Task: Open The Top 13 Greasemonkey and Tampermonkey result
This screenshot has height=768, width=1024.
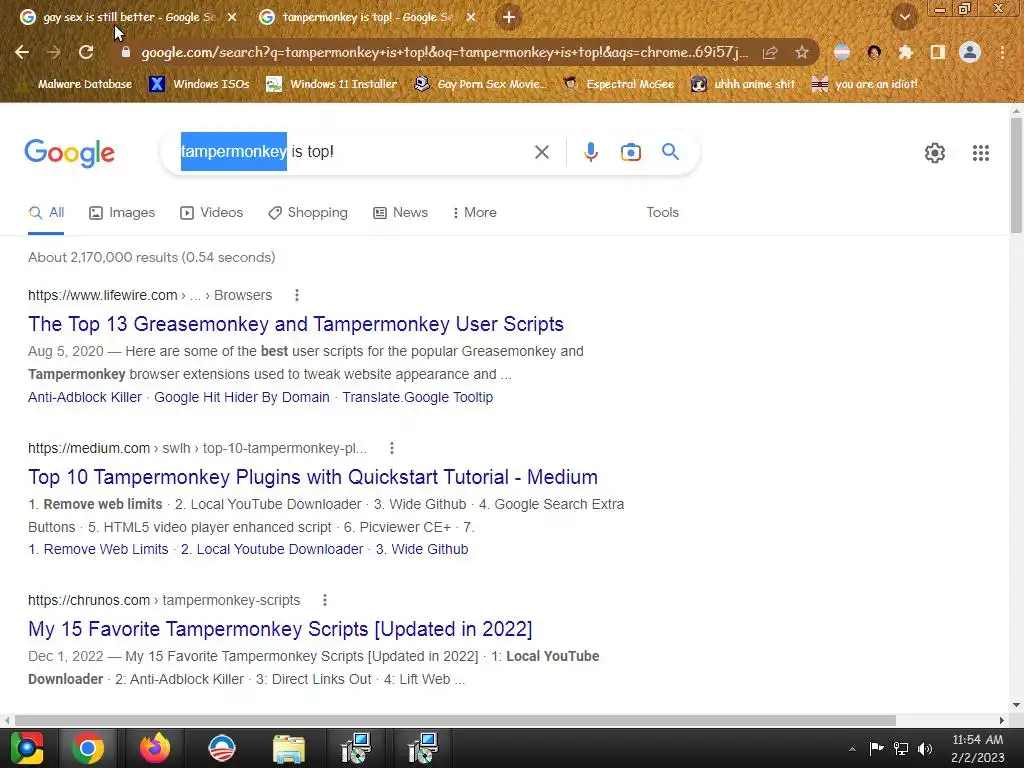Action: click(296, 324)
